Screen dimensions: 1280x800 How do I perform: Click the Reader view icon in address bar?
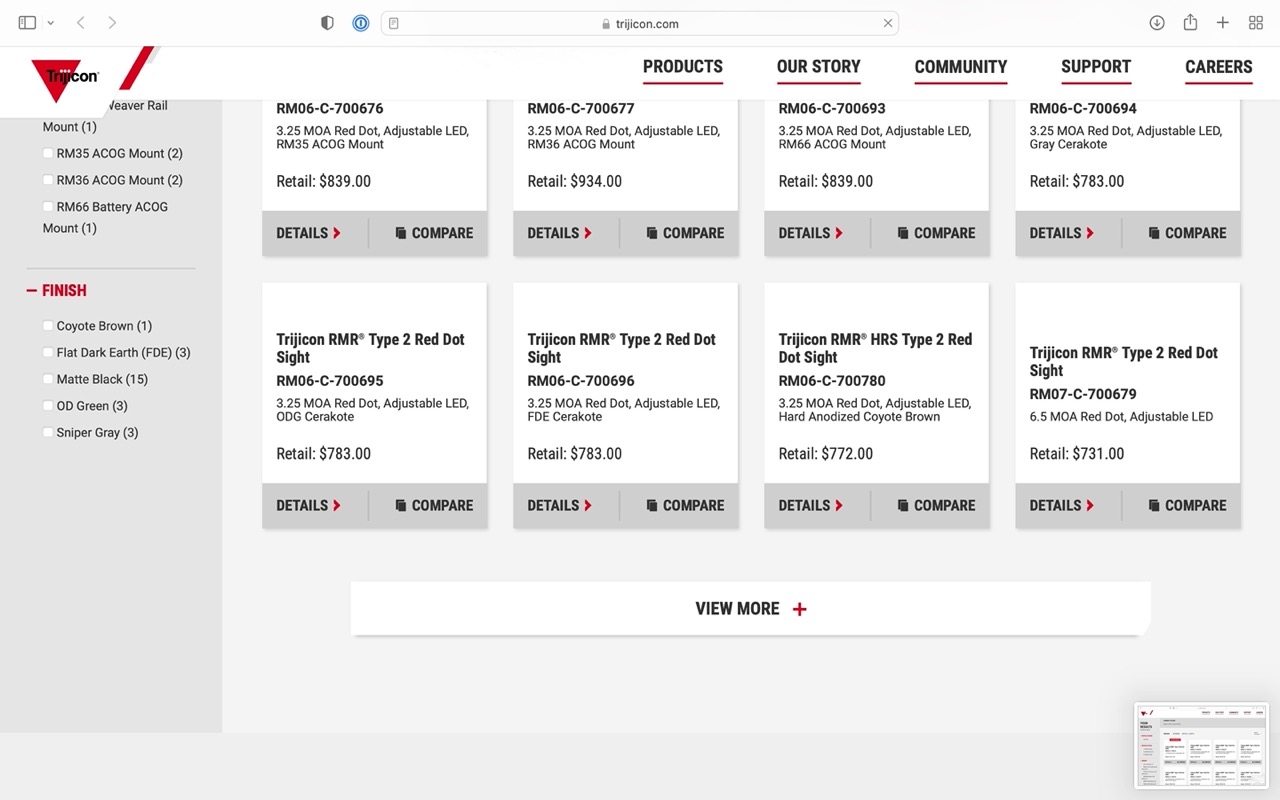pos(394,23)
